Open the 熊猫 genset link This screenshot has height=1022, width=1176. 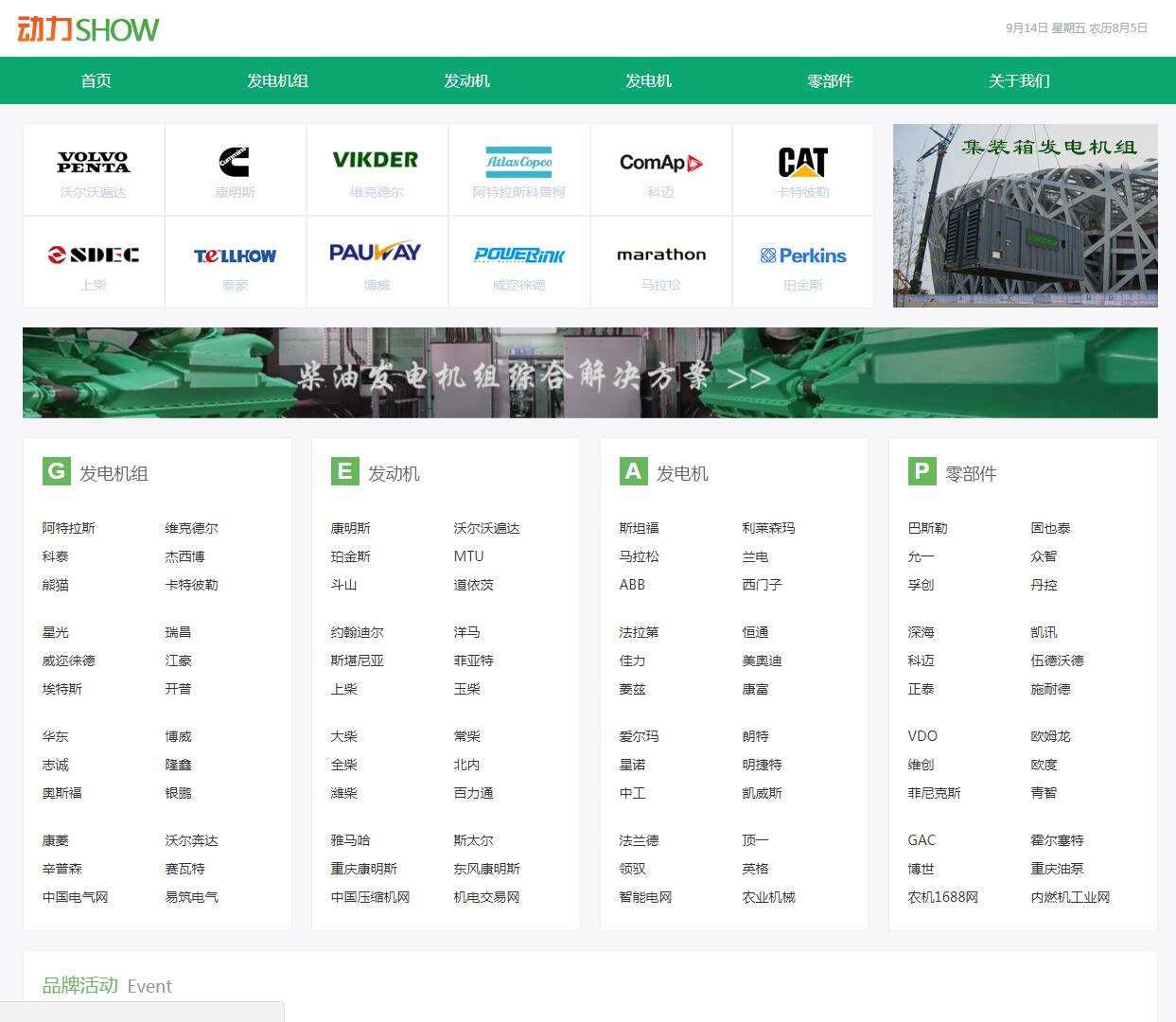coord(56,585)
